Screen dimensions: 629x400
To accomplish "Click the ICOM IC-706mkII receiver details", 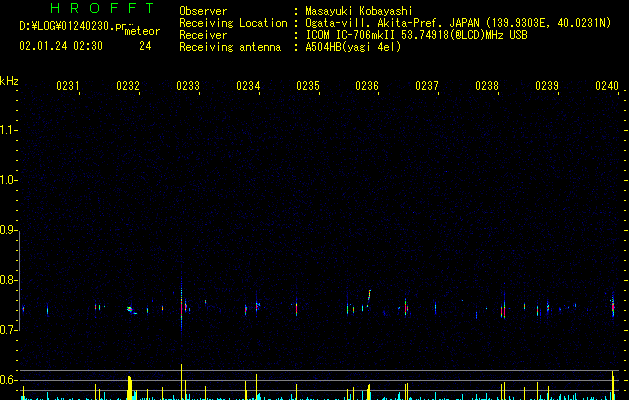I will tap(416, 35).
